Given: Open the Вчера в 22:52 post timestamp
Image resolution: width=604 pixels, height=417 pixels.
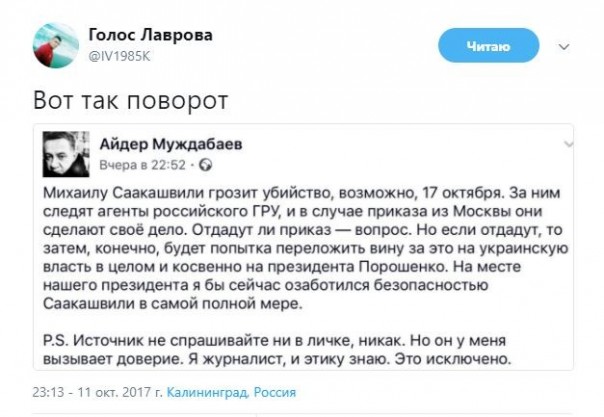Looking at the screenshot, I should click(x=141, y=163).
